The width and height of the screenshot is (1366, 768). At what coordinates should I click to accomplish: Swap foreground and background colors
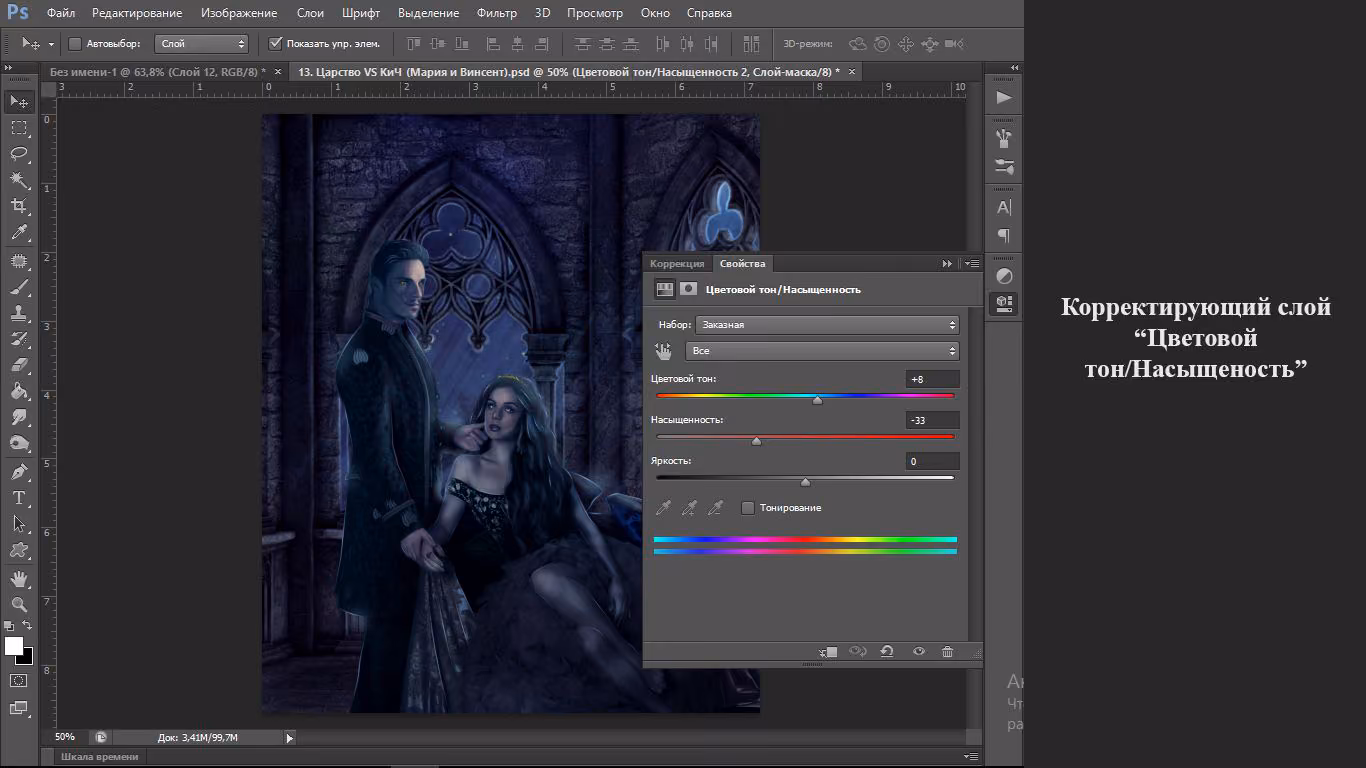tap(27, 626)
